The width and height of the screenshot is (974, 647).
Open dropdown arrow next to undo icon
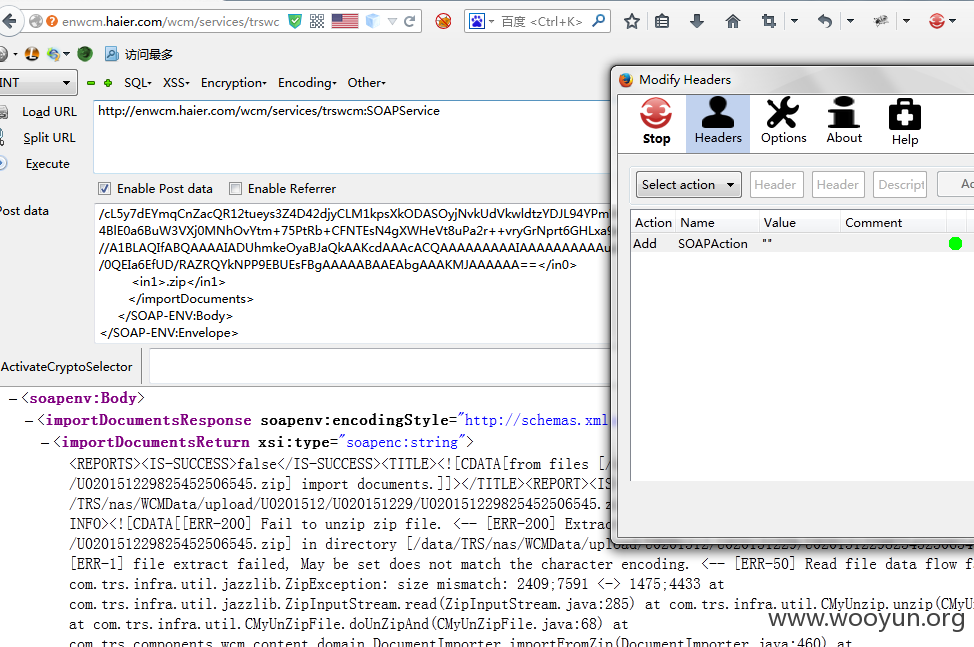point(850,22)
